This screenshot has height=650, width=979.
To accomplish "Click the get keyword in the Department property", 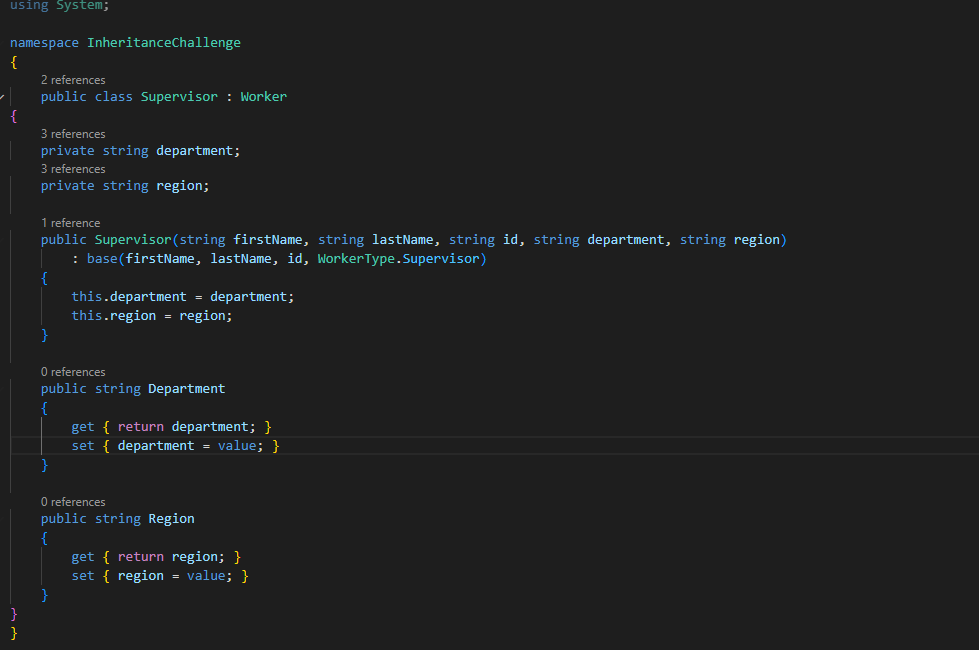I will point(82,427).
